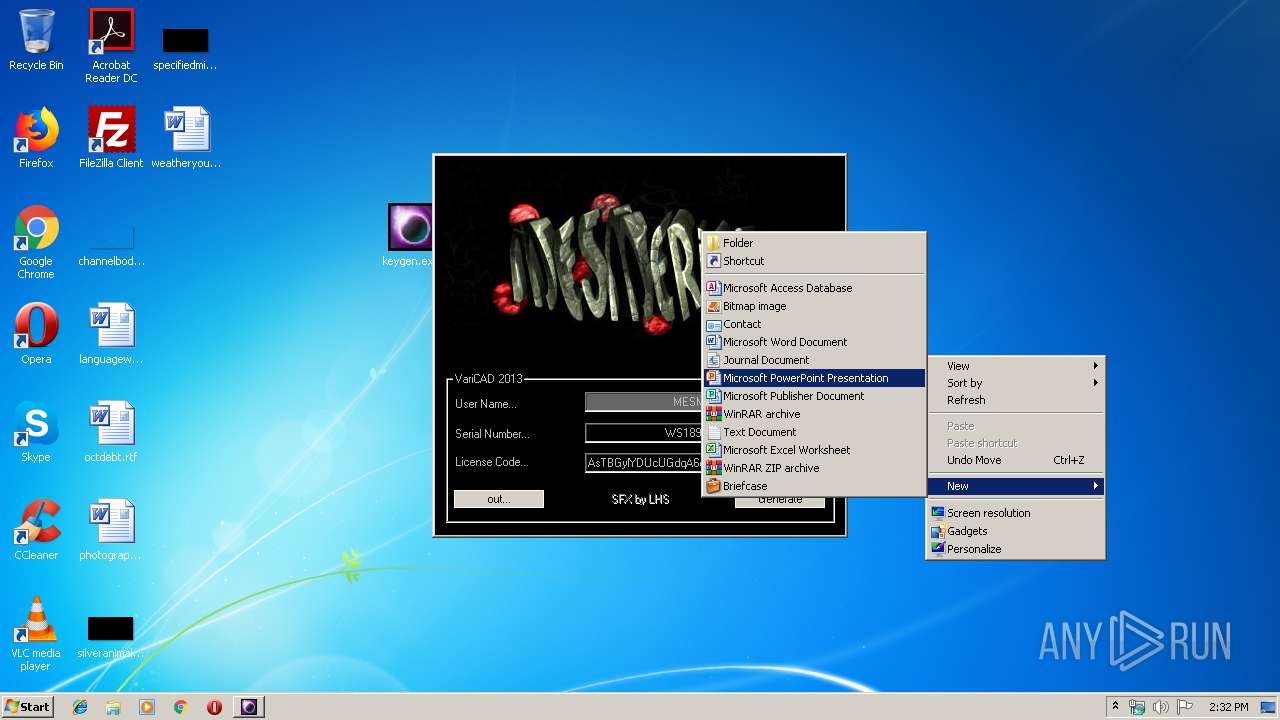Open the Start menu
1280x720 pixels.
pyautogui.click(x=28, y=707)
